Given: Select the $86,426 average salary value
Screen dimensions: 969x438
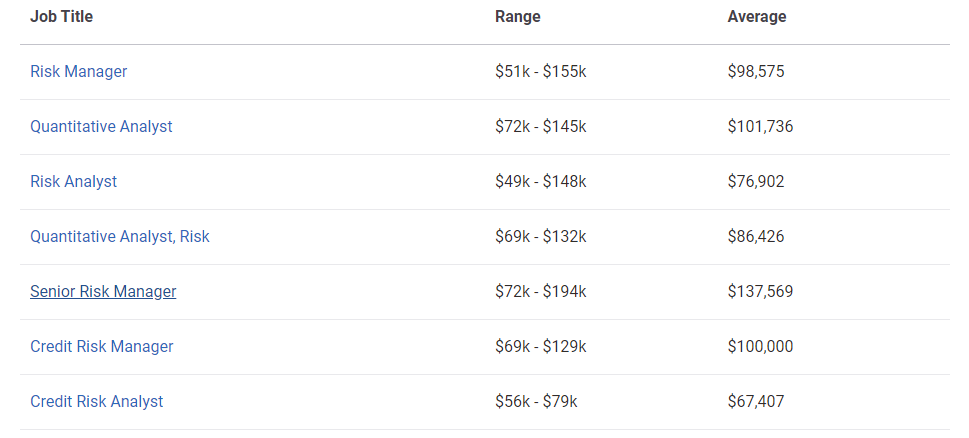Looking at the screenshot, I should [x=756, y=237].
